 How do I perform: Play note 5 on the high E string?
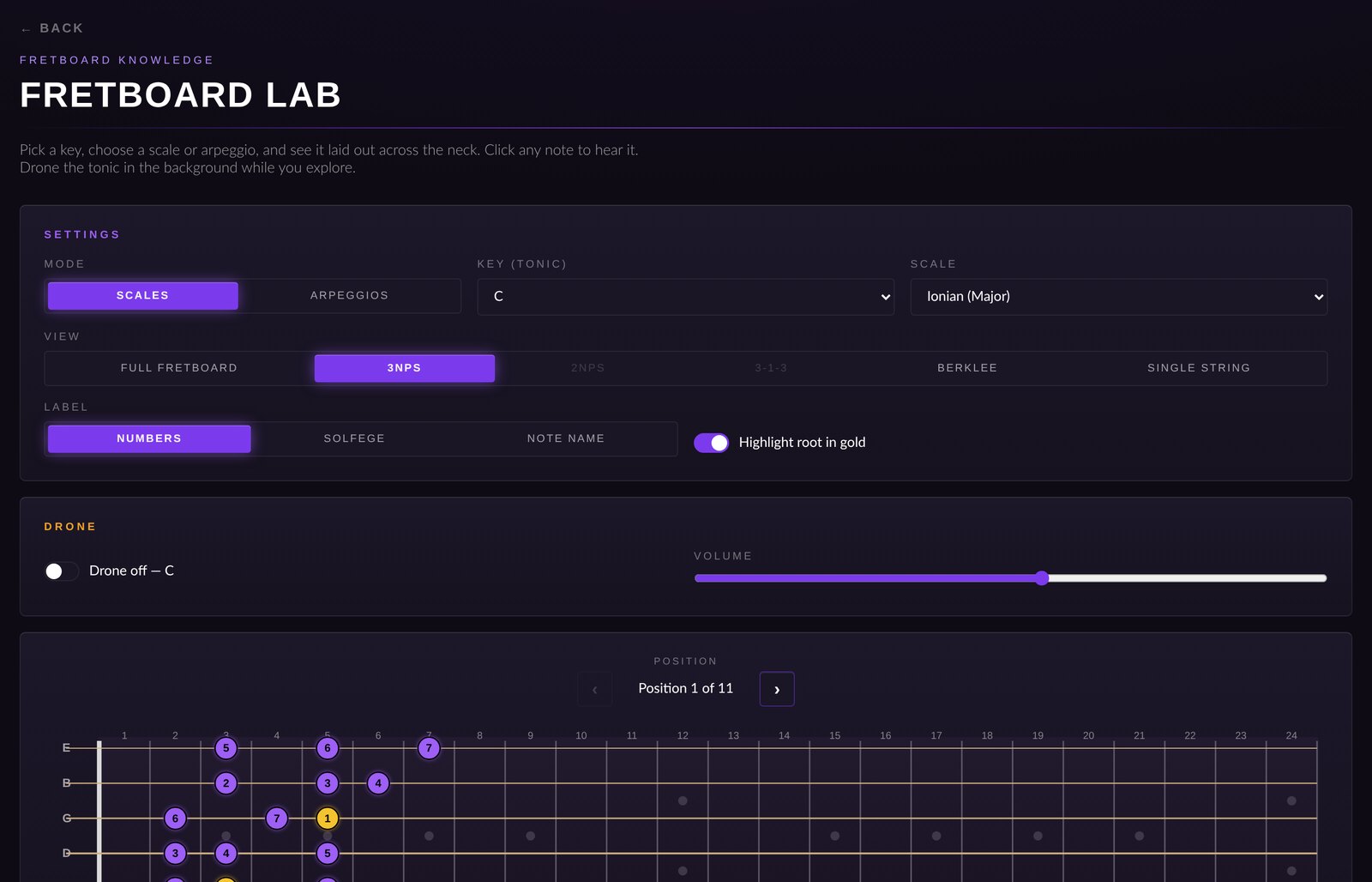pos(226,748)
